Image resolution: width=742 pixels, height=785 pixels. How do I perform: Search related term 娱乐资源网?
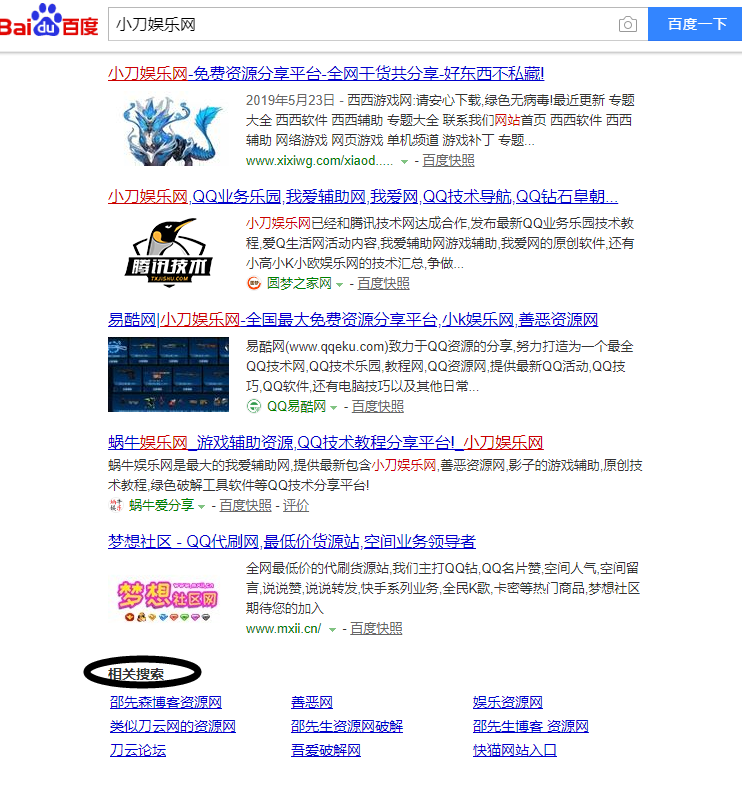pos(508,702)
